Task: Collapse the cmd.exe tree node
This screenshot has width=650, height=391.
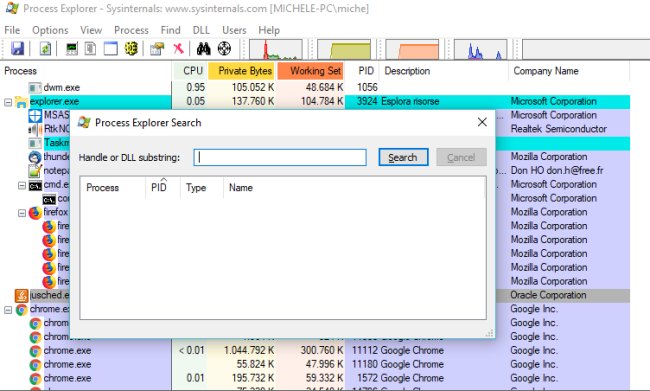Action: [x=22, y=185]
